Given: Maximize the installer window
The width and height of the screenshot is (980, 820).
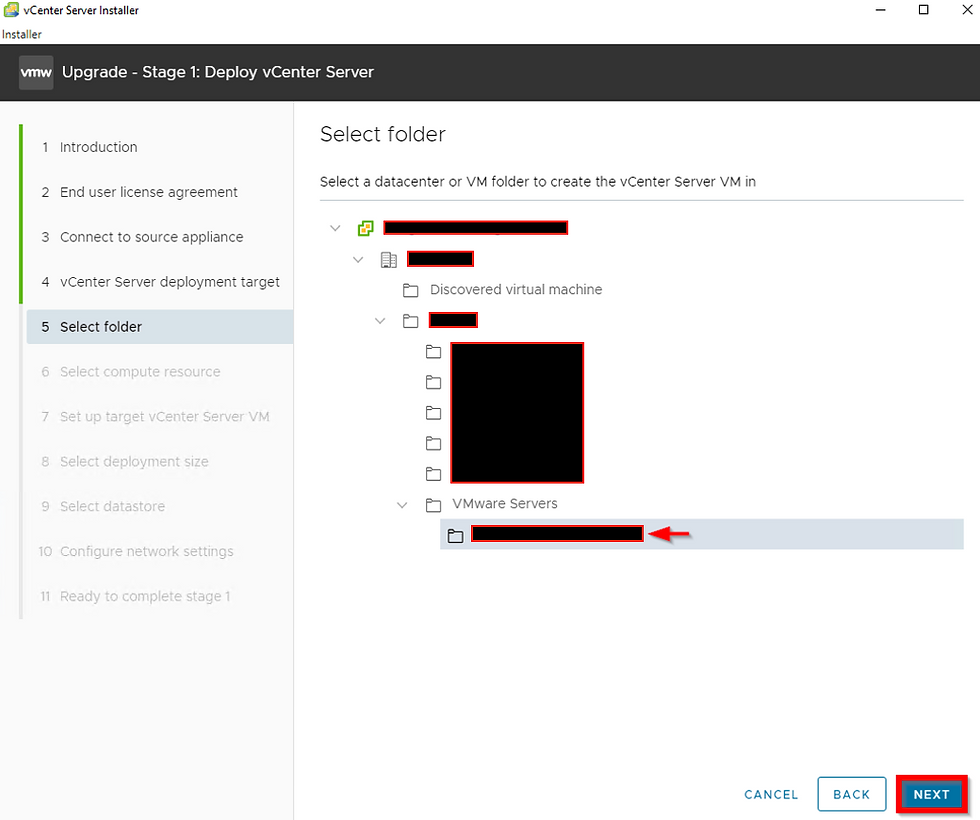Looking at the screenshot, I should coord(923,10).
